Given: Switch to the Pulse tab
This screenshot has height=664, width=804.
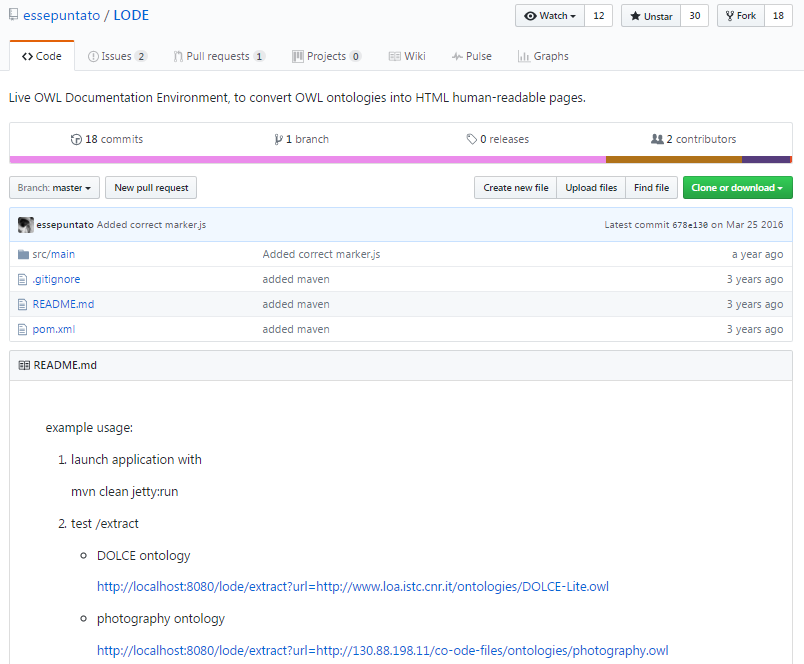Looking at the screenshot, I should (x=472, y=56).
